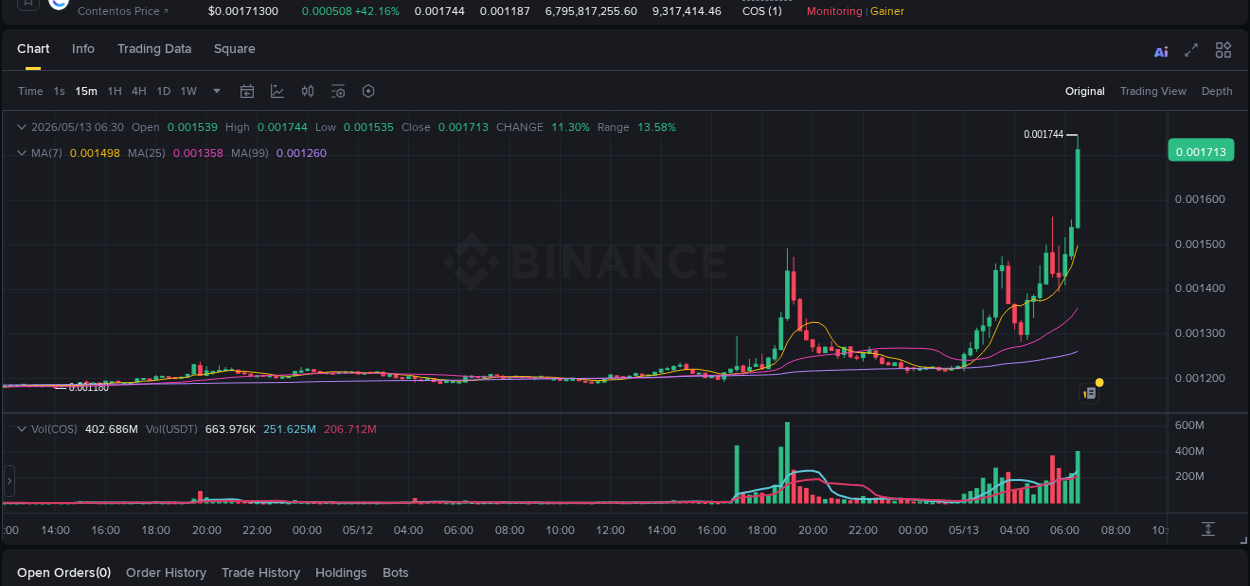The width and height of the screenshot is (1250, 586).
Task: Click the yellow MA(7) value 0.001498
Action: click(95, 153)
